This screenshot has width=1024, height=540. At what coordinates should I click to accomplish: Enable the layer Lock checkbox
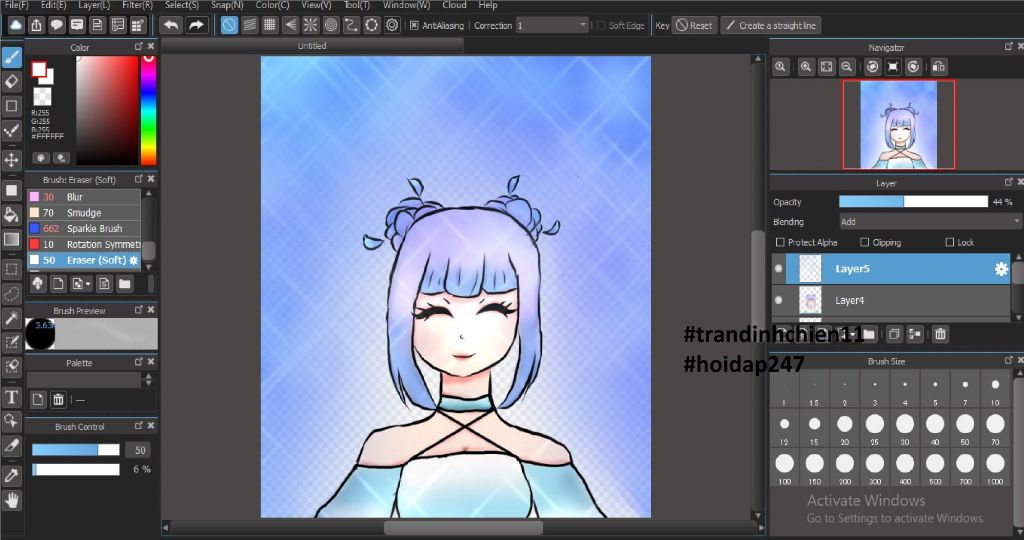[x=950, y=242]
